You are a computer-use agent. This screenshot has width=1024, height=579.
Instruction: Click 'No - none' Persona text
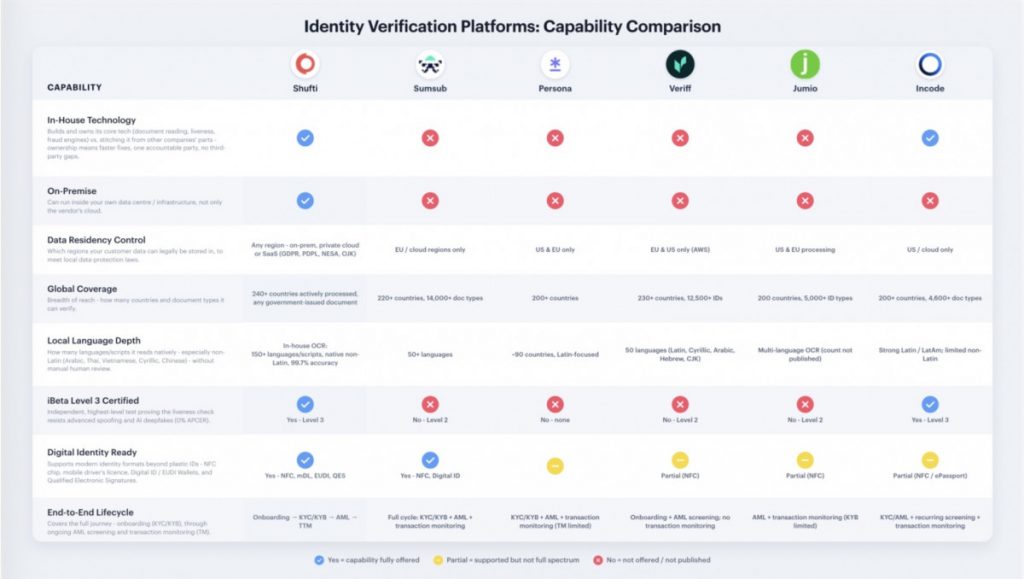coord(555,420)
